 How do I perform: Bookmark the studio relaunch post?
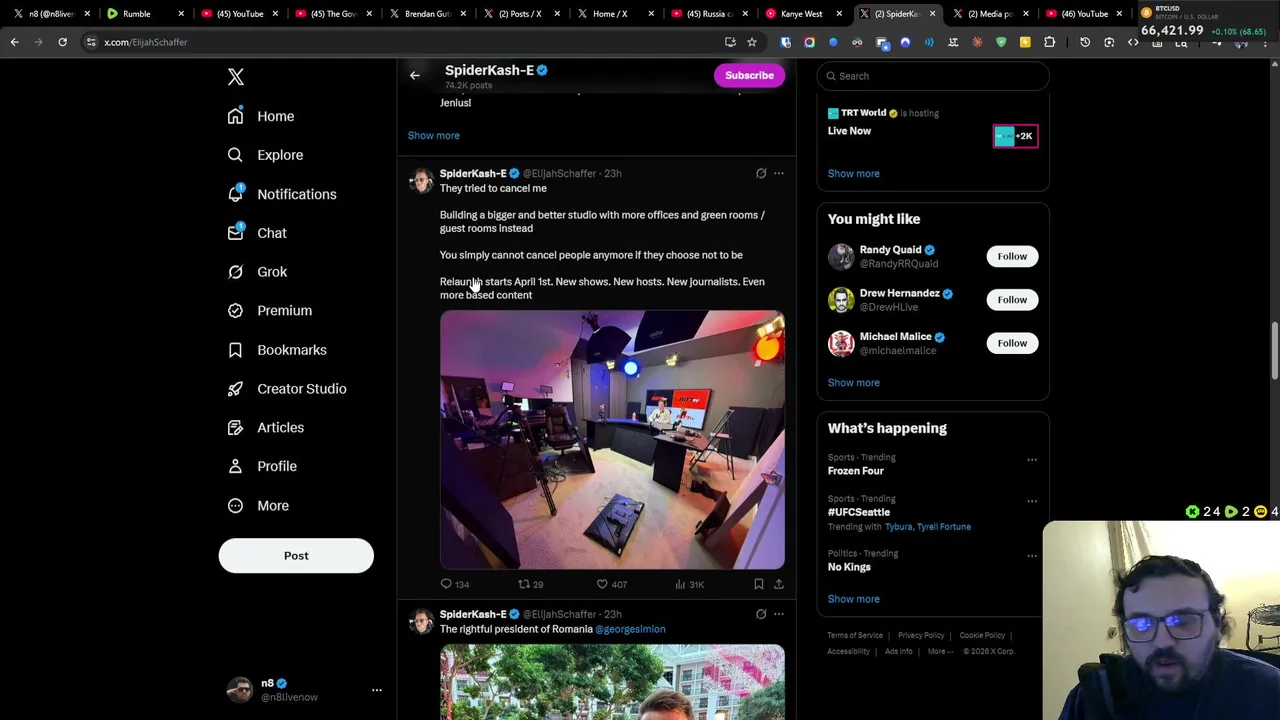[x=759, y=584]
